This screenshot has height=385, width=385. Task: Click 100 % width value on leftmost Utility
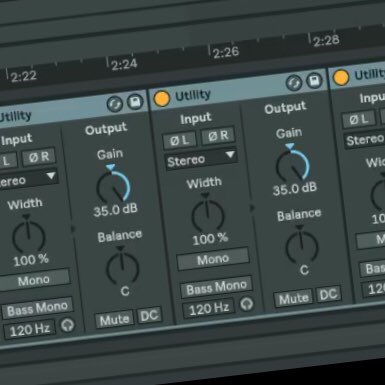[x=31, y=260]
